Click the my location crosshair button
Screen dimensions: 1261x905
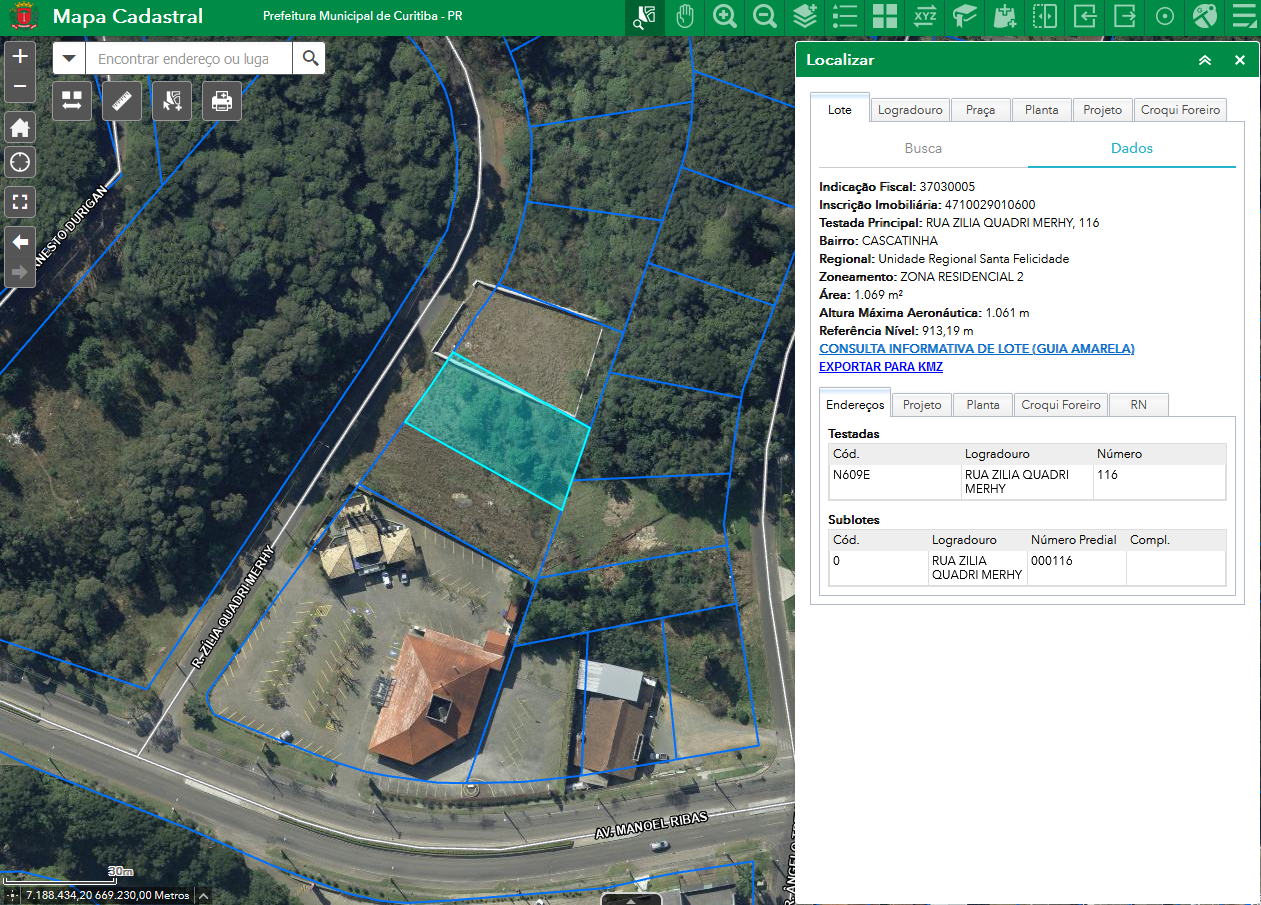(x=20, y=162)
